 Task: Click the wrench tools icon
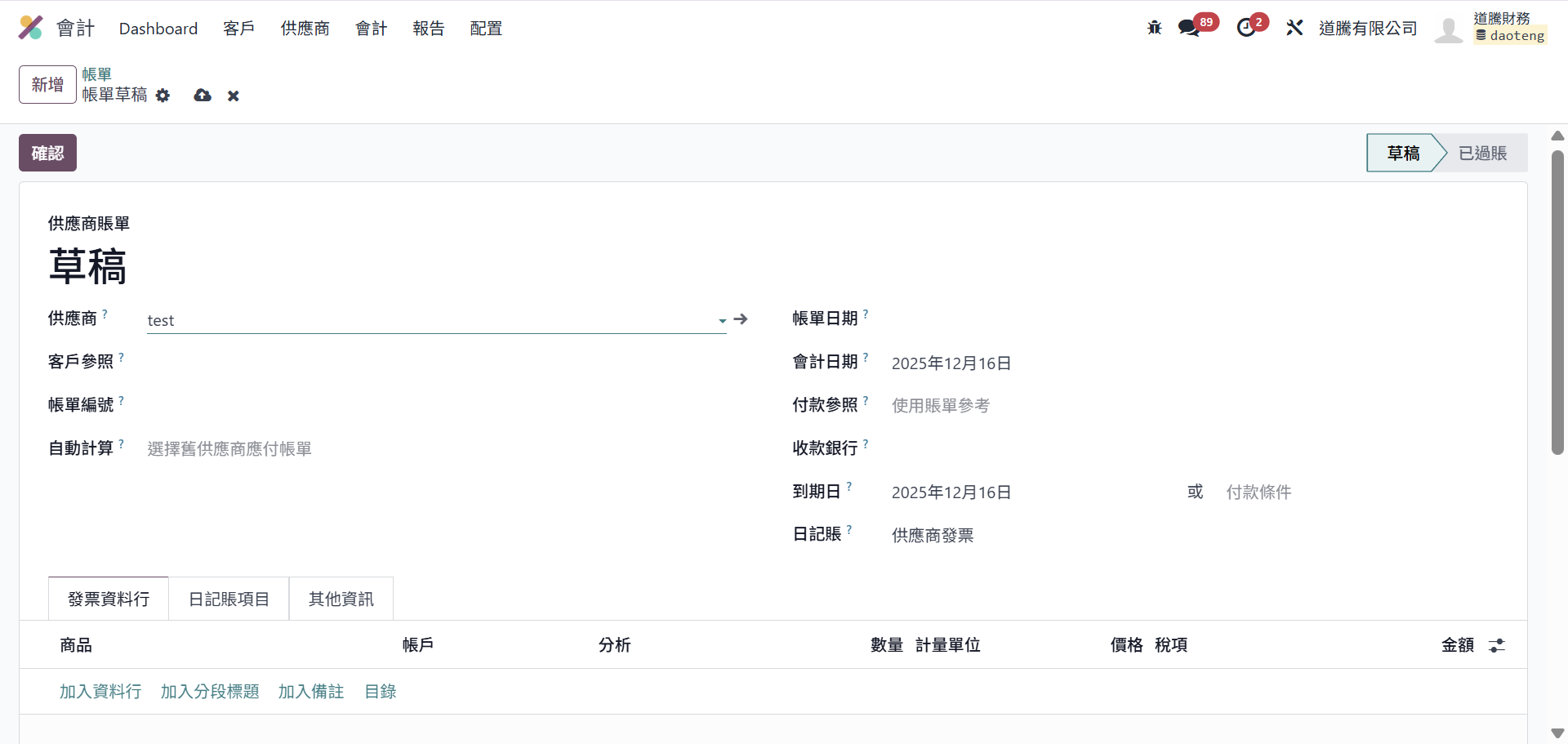pos(1294,28)
